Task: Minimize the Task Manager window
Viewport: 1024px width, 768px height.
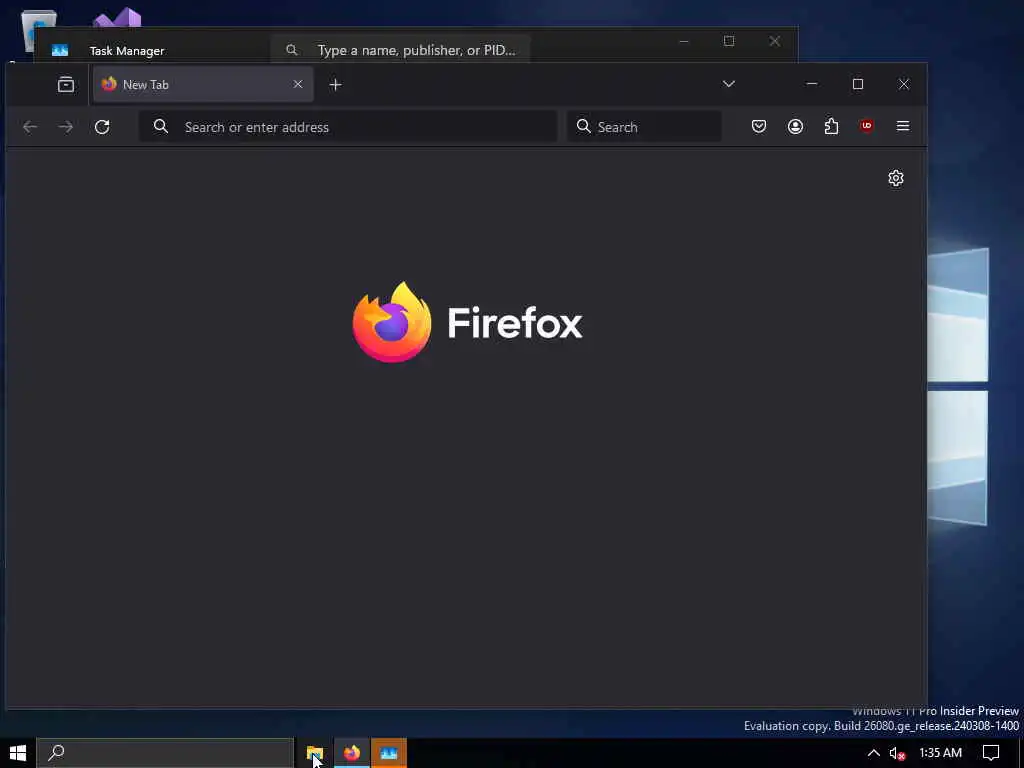Action: click(684, 41)
